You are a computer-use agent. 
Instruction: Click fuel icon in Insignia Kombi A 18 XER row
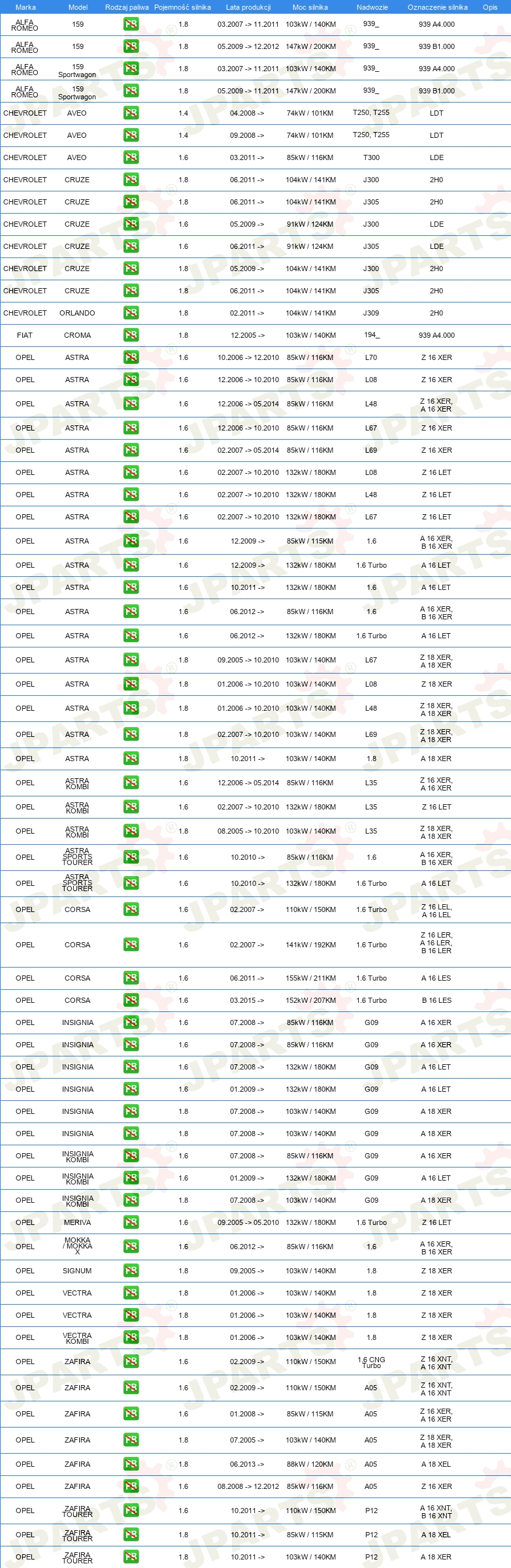[131, 1200]
